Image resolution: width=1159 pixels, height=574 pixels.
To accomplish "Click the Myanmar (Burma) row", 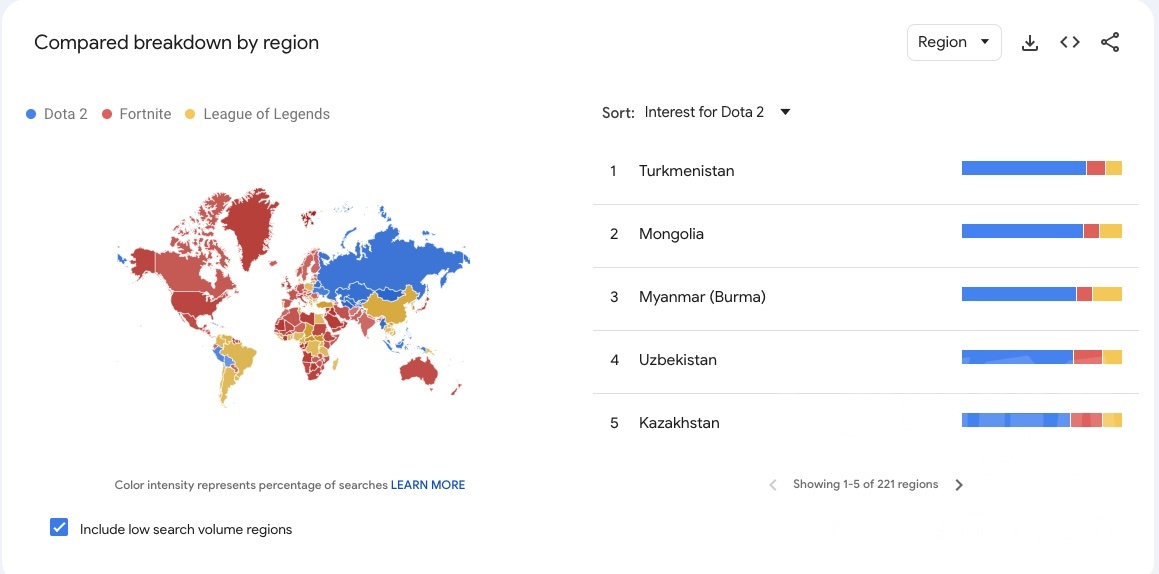I will click(x=702, y=297).
